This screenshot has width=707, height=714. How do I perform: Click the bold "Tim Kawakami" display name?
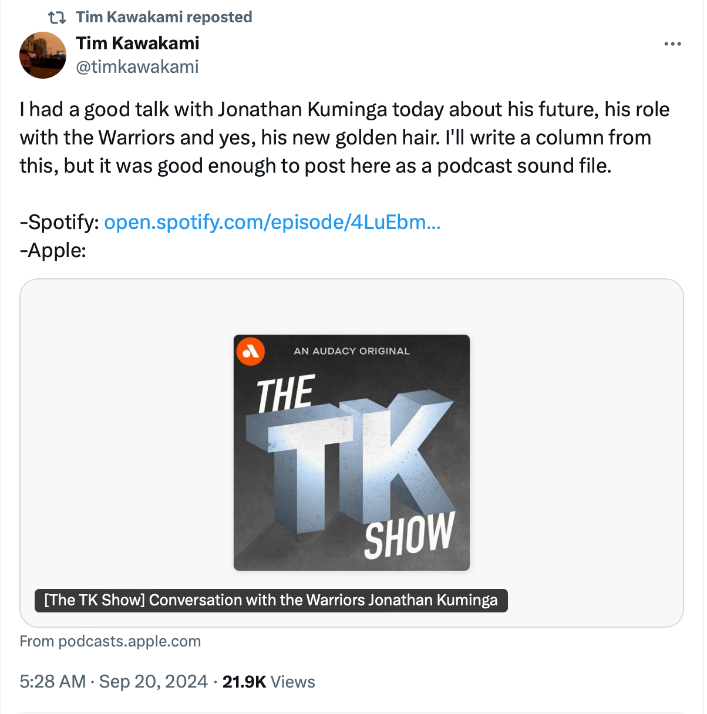[137, 43]
